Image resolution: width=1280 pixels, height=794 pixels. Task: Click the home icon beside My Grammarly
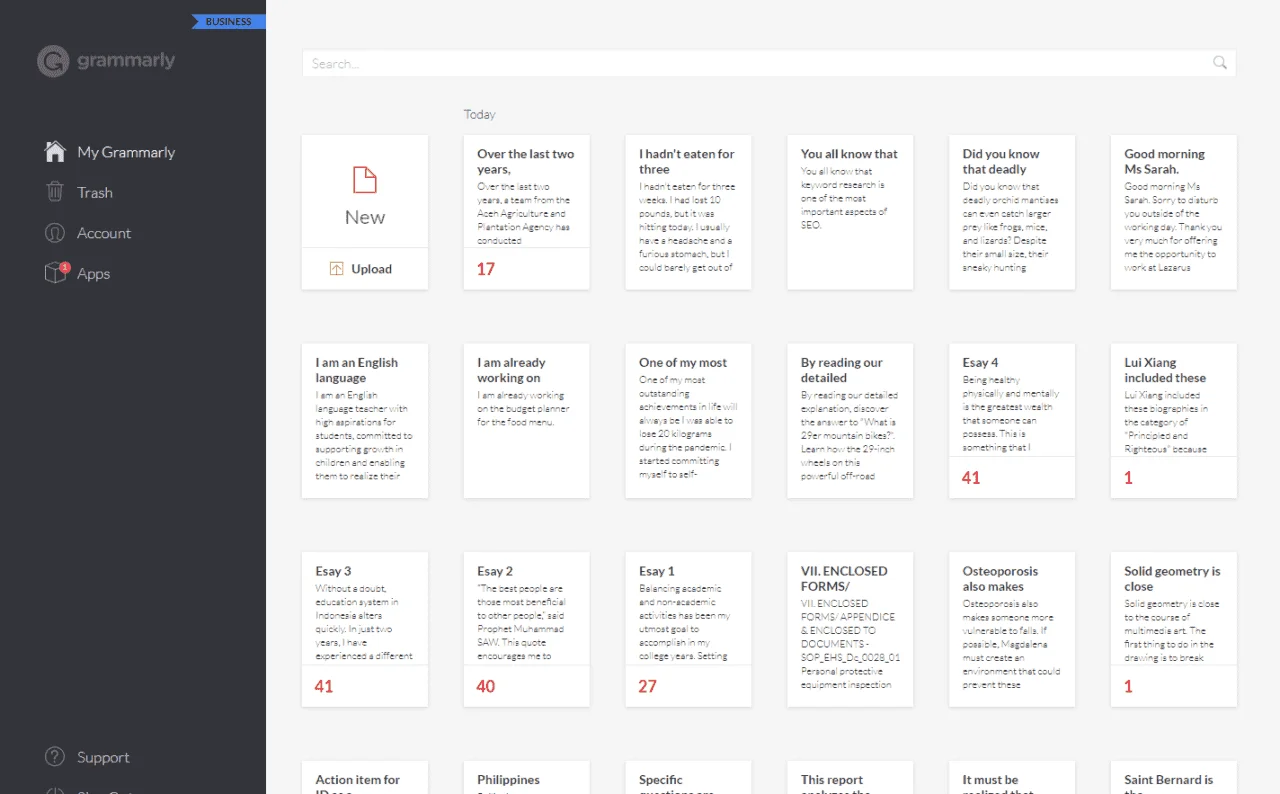55,152
